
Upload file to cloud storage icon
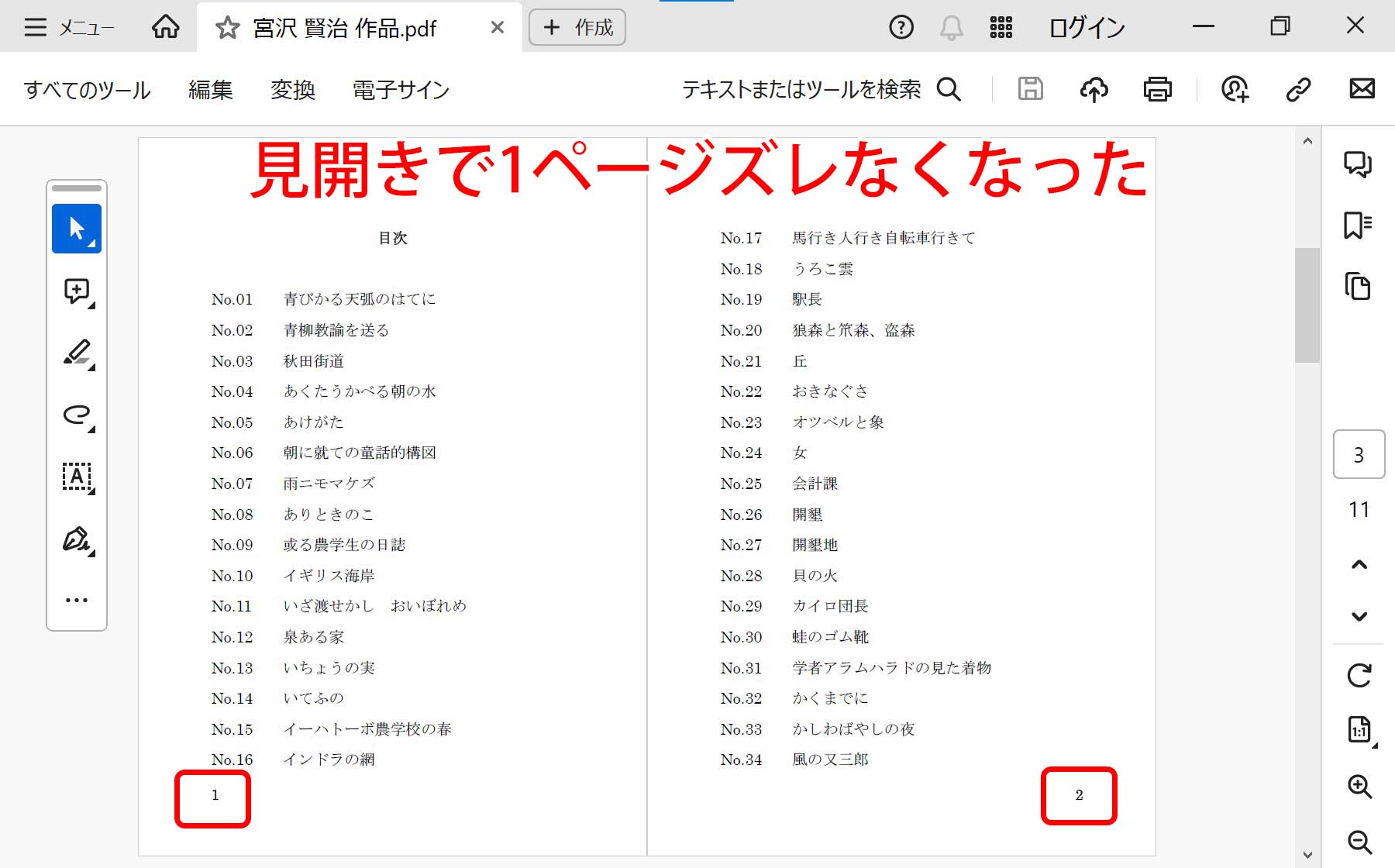coord(1094,89)
